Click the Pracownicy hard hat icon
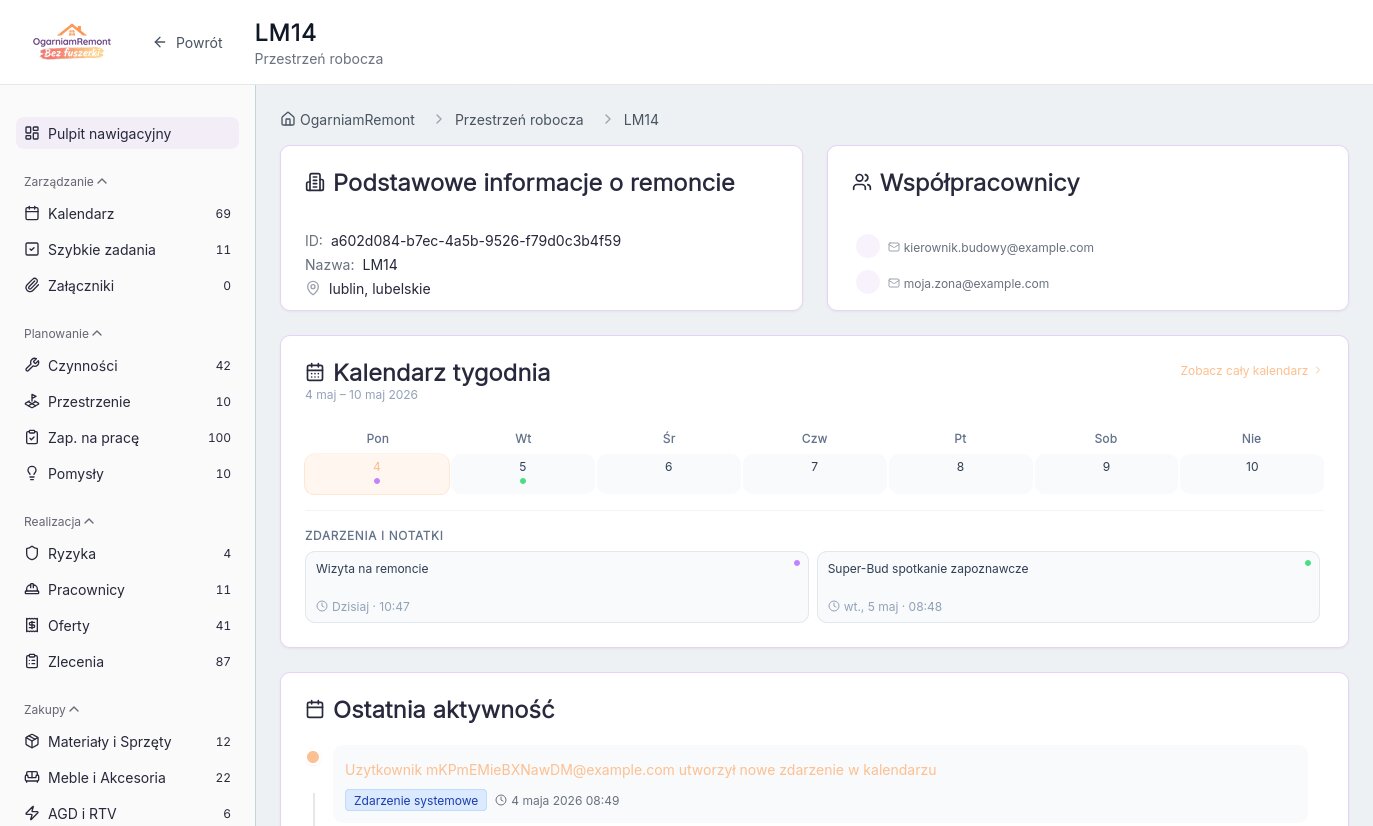The image size is (1373, 826). point(32,590)
